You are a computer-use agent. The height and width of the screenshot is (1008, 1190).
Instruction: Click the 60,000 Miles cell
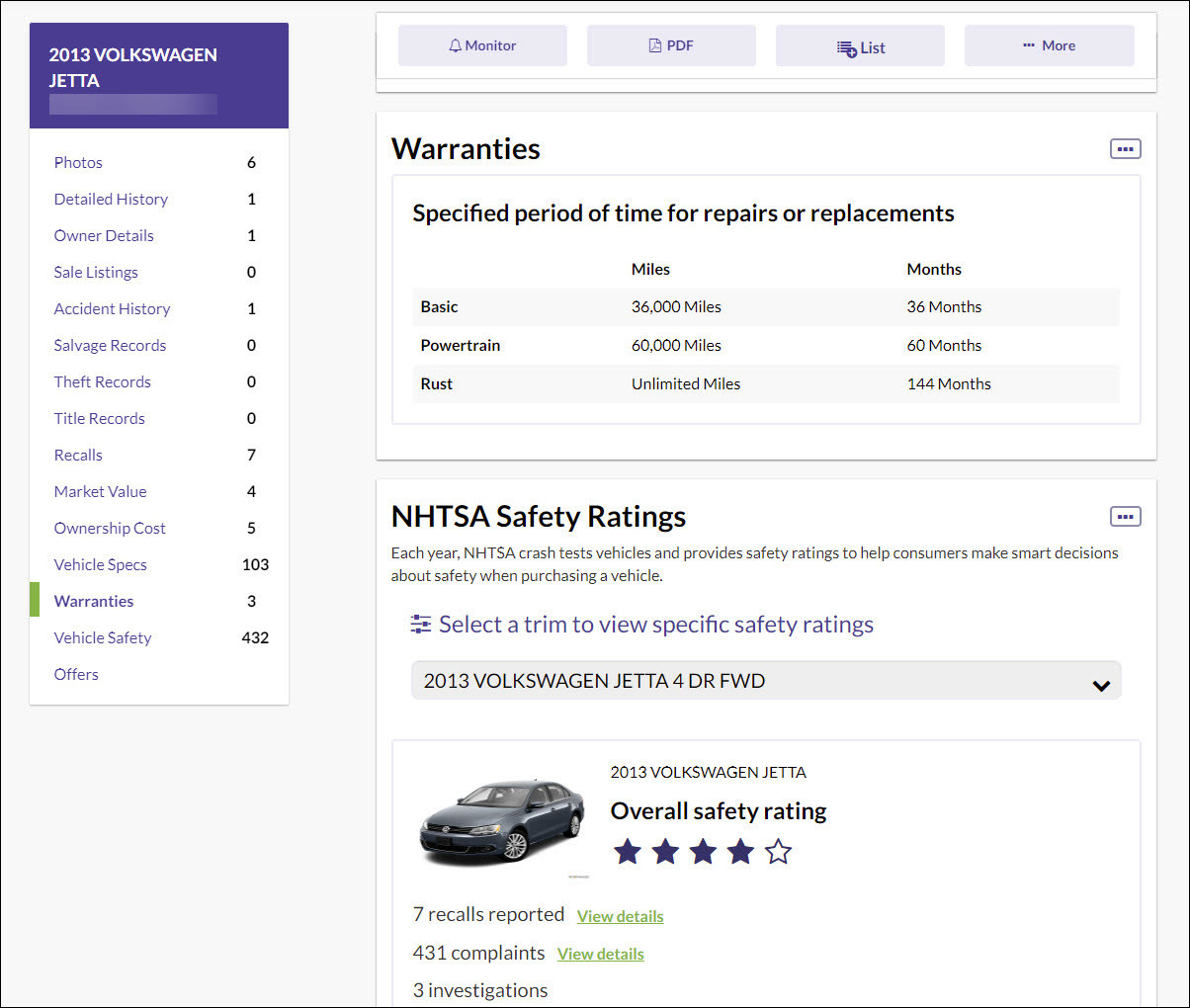tap(676, 345)
